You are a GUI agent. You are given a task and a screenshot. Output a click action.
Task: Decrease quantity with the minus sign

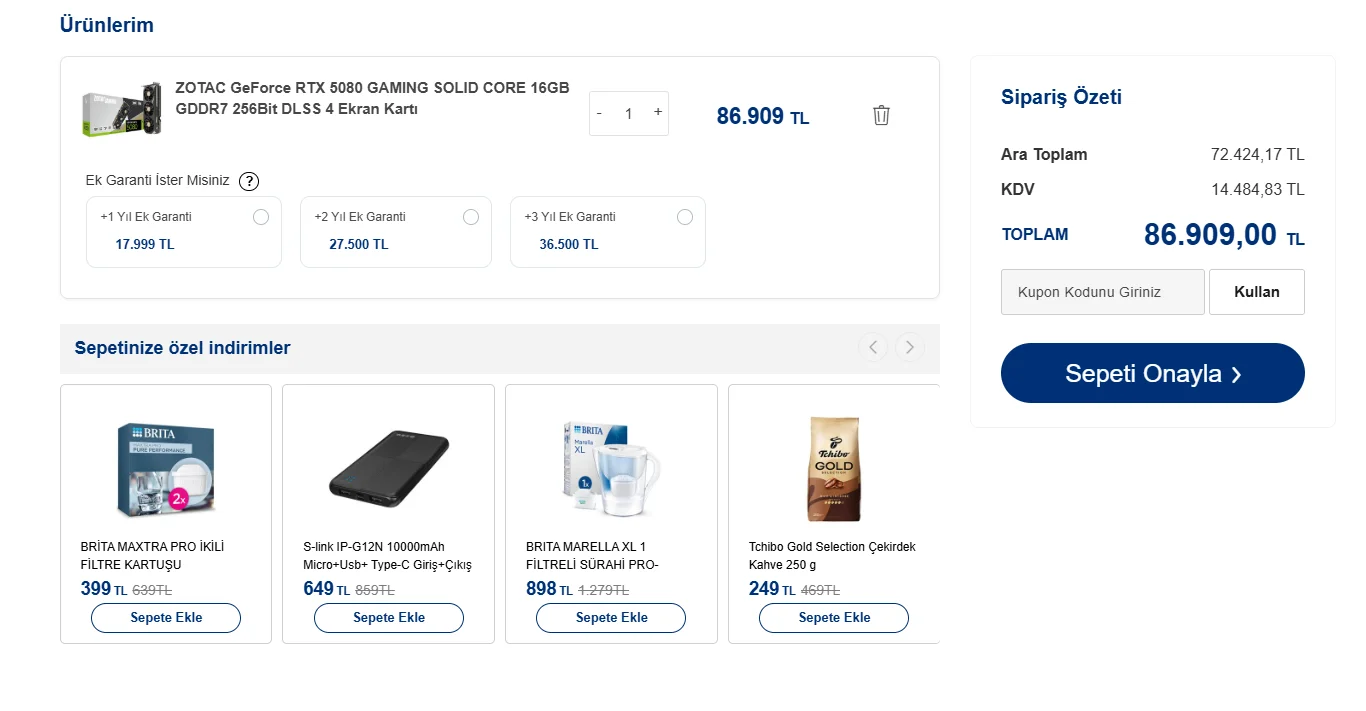pyautogui.click(x=599, y=113)
